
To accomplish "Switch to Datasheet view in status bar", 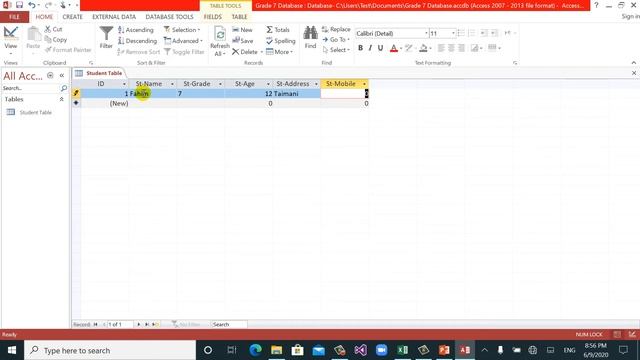I will [x=617, y=335].
